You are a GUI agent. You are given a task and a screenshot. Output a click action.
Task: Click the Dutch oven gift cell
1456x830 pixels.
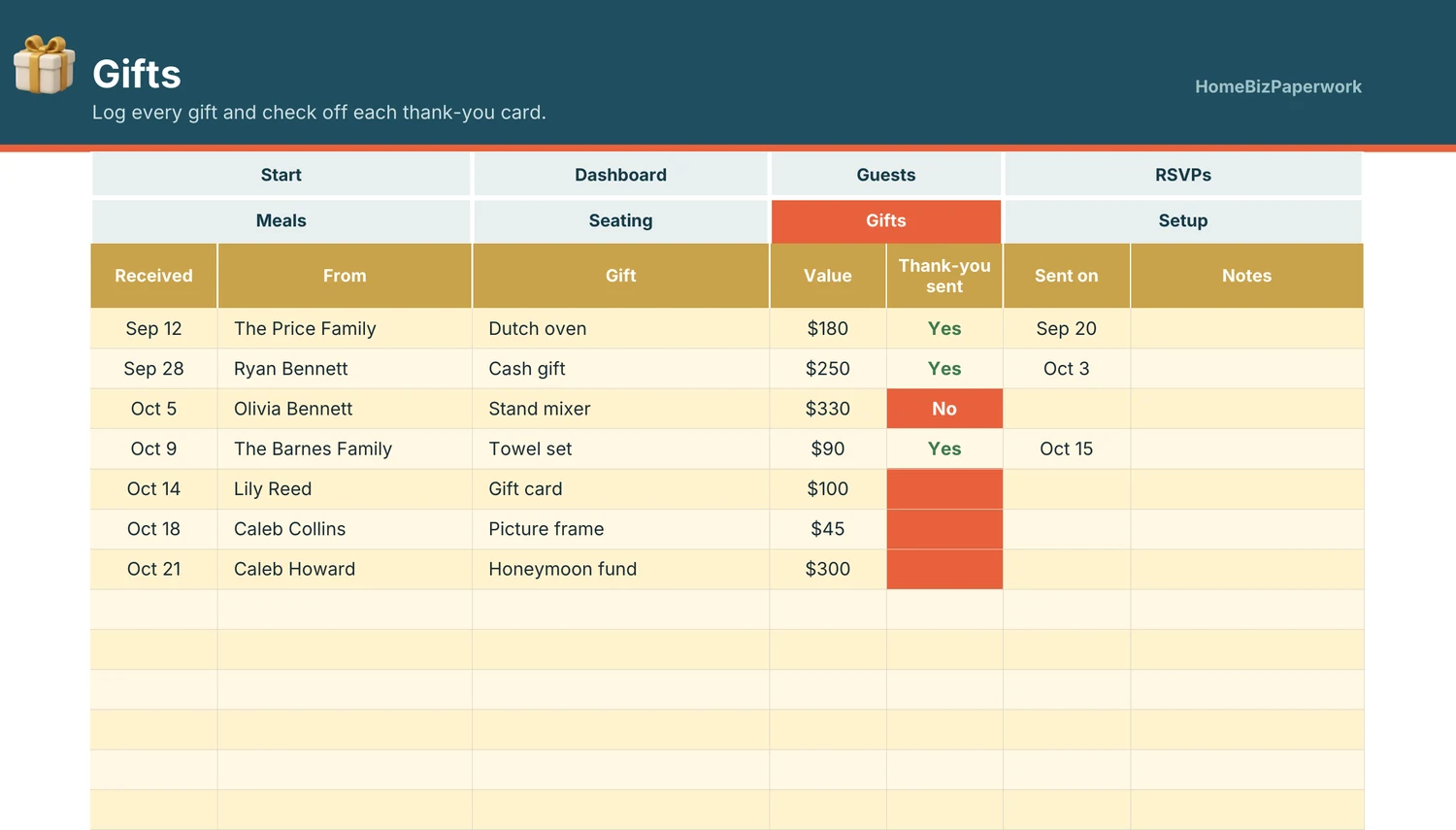coord(621,328)
